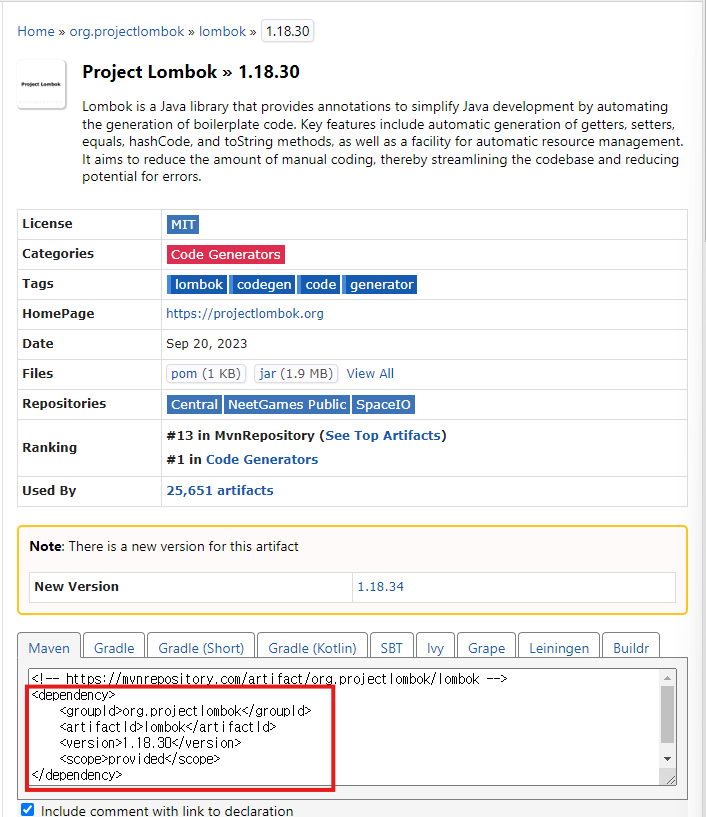This screenshot has width=706, height=817.
Task: Click the MIT license badge
Action: click(x=183, y=225)
